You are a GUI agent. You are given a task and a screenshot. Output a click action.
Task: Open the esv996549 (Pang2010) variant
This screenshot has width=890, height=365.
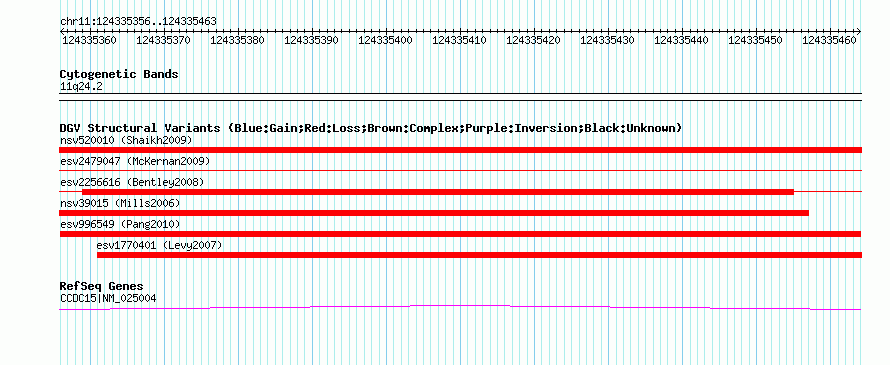click(120, 224)
